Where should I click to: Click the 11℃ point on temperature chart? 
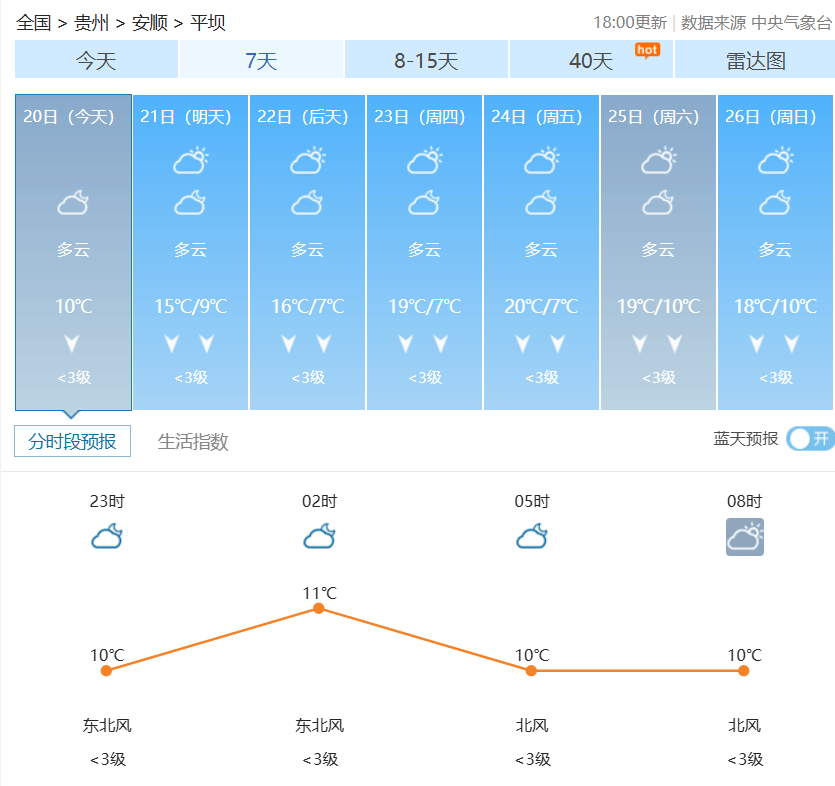[319, 608]
